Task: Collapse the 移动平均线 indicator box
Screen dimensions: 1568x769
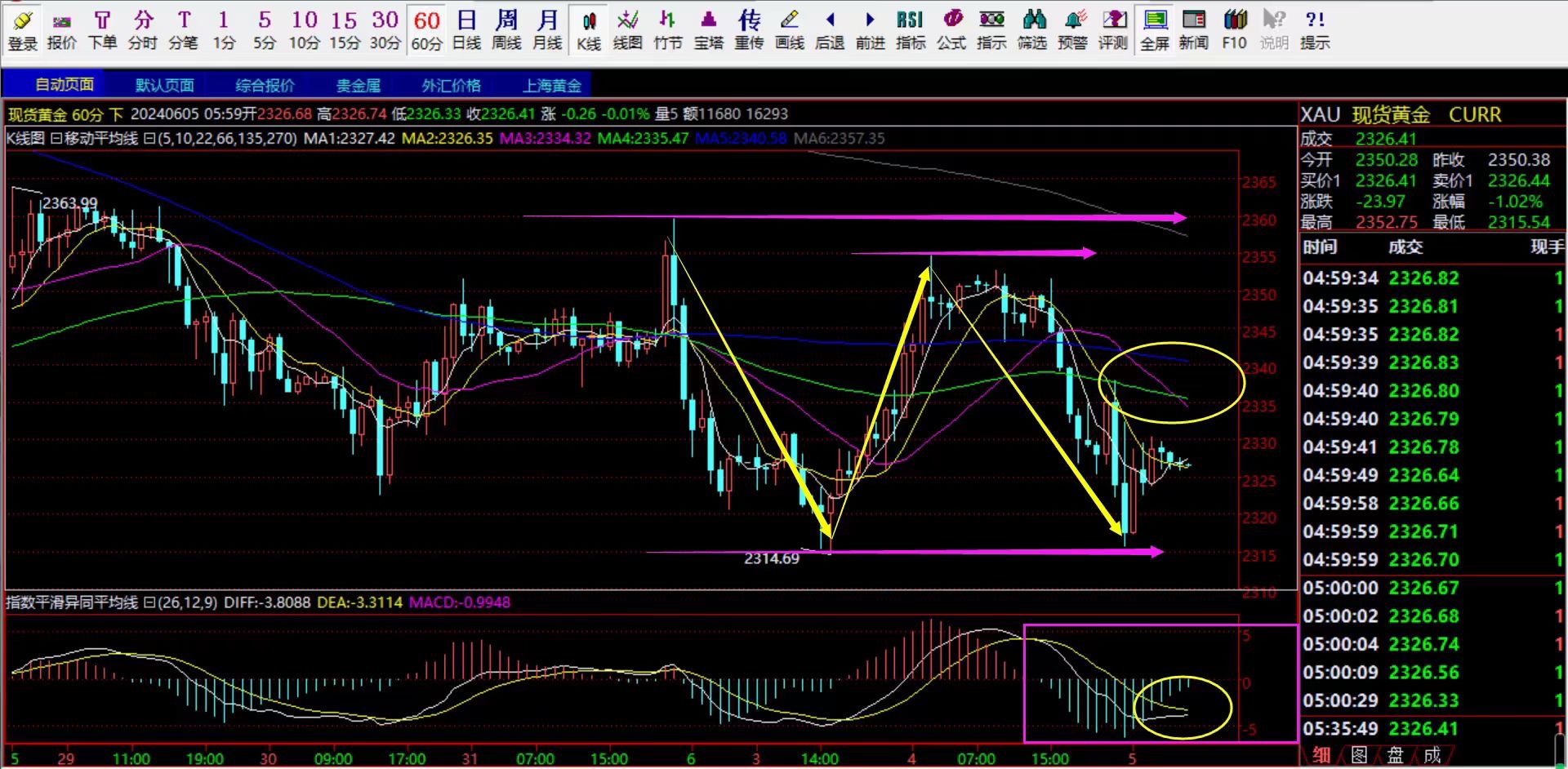Action: point(56,139)
